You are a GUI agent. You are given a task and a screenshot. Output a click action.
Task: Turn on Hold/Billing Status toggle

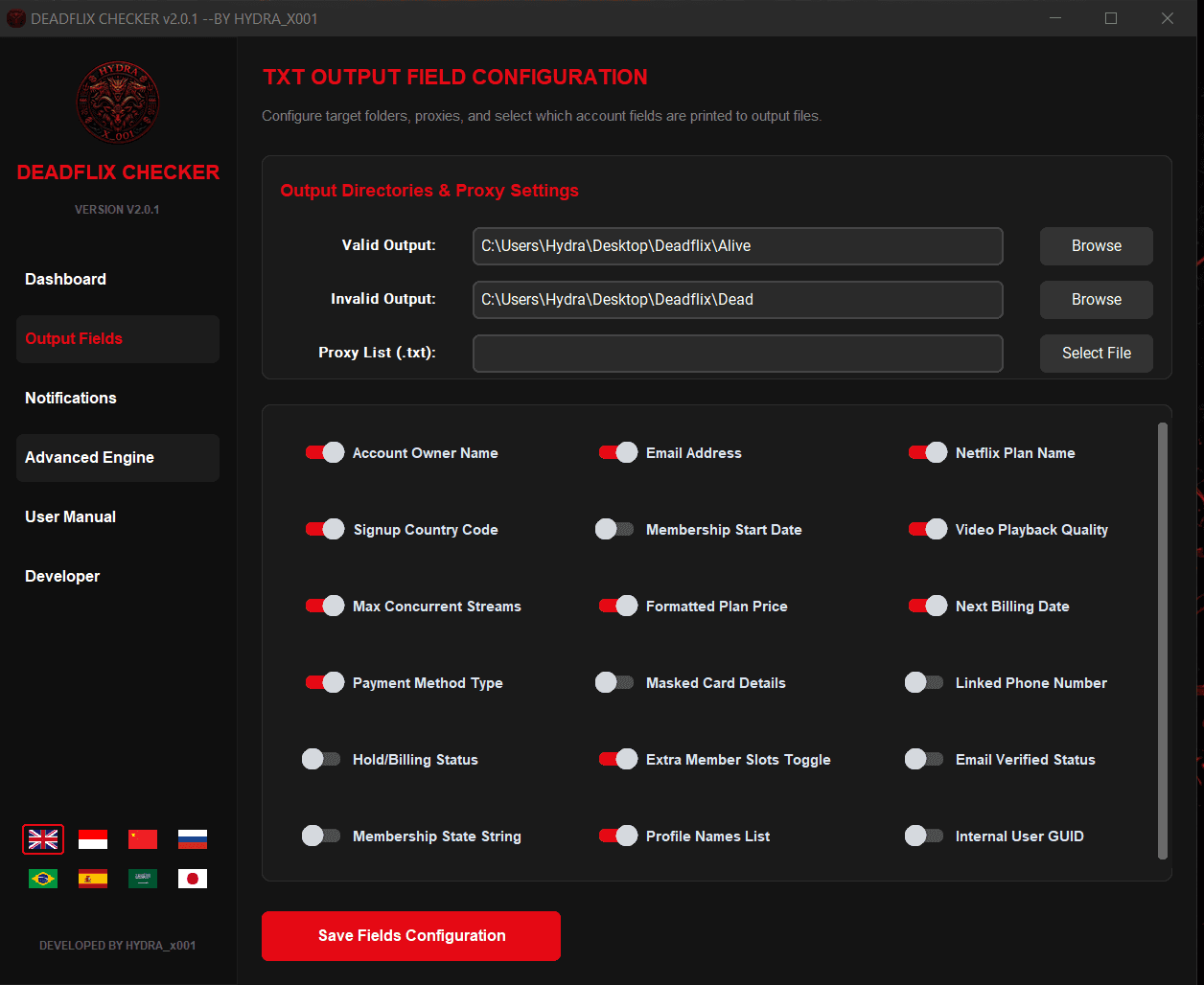(321, 759)
